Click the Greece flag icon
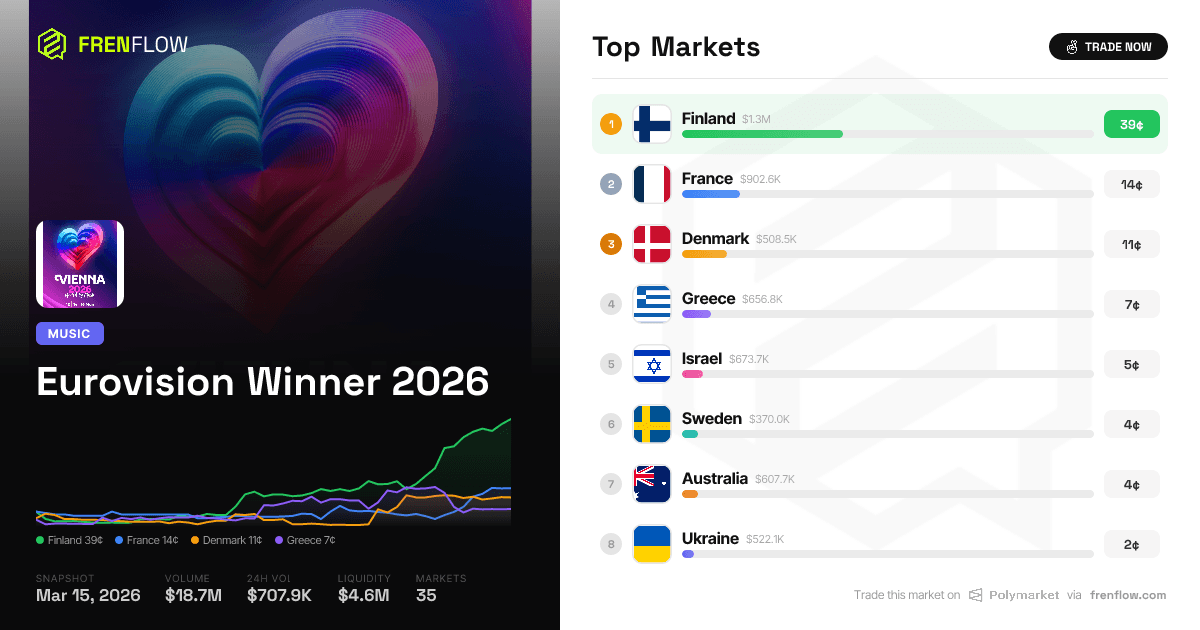1200x630 pixels. click(652, 304)
